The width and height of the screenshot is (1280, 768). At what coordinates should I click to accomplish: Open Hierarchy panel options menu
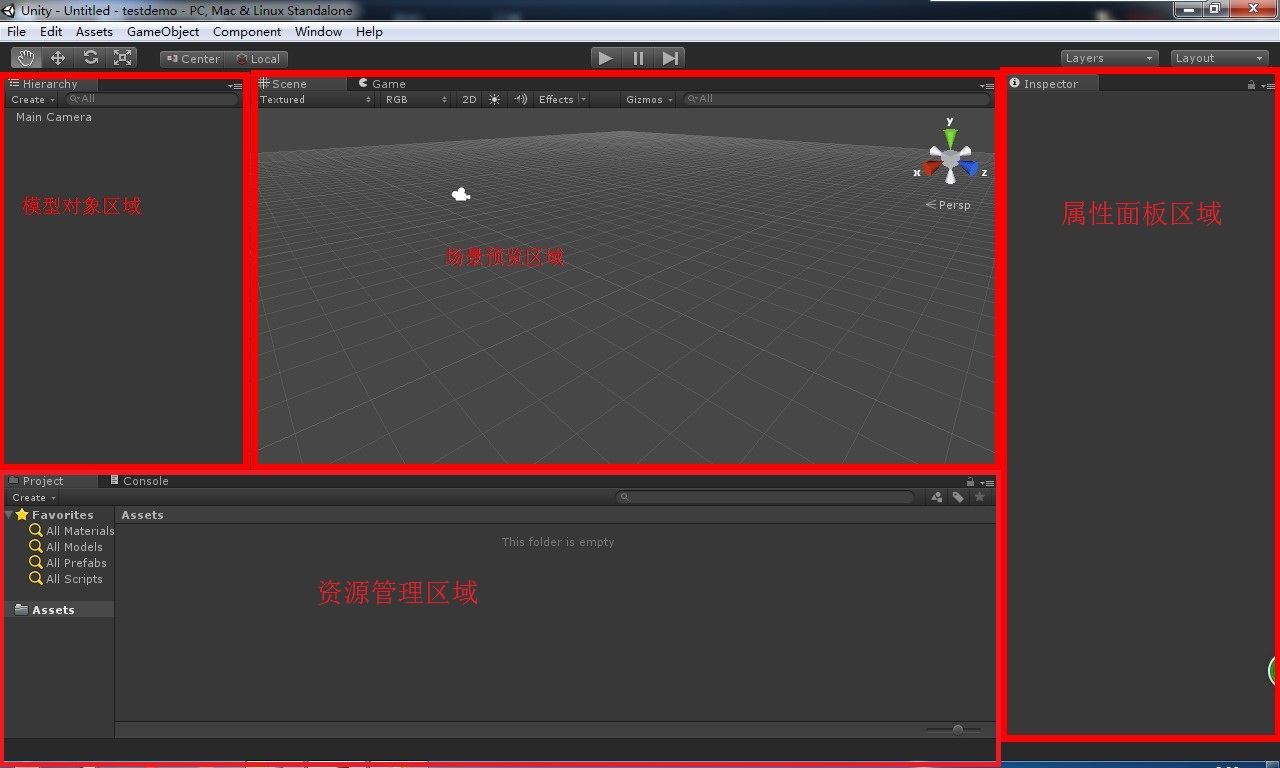(235, 86)
